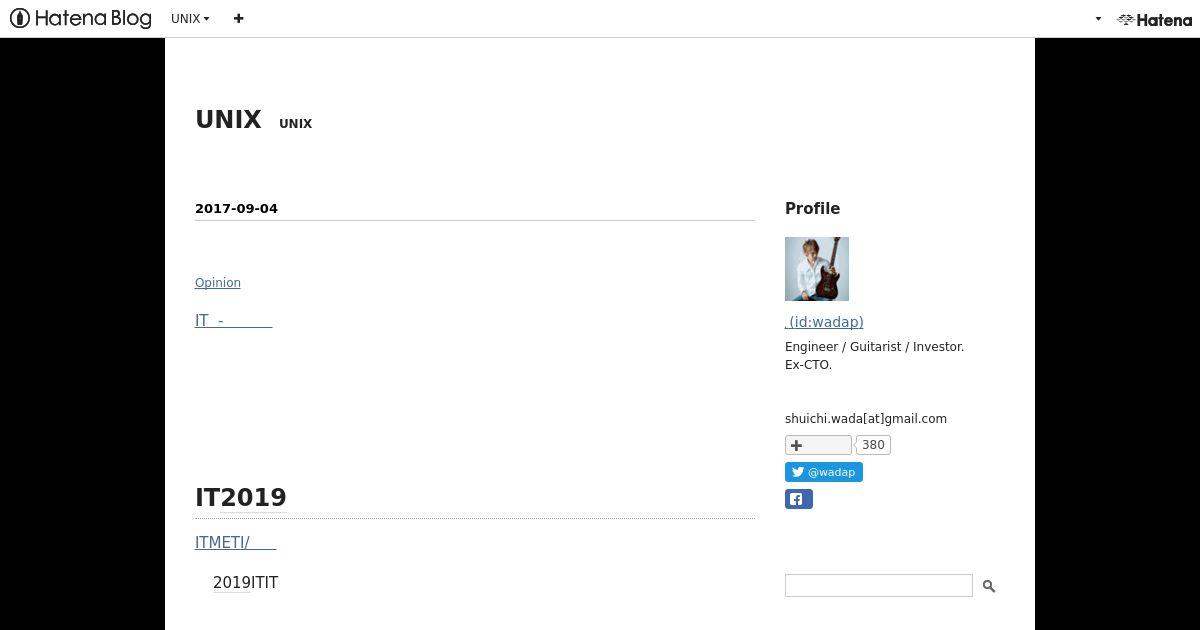Select the Opinion category link
The height and width of the screenshot is (630, 1200).
[x=218, y=283]
